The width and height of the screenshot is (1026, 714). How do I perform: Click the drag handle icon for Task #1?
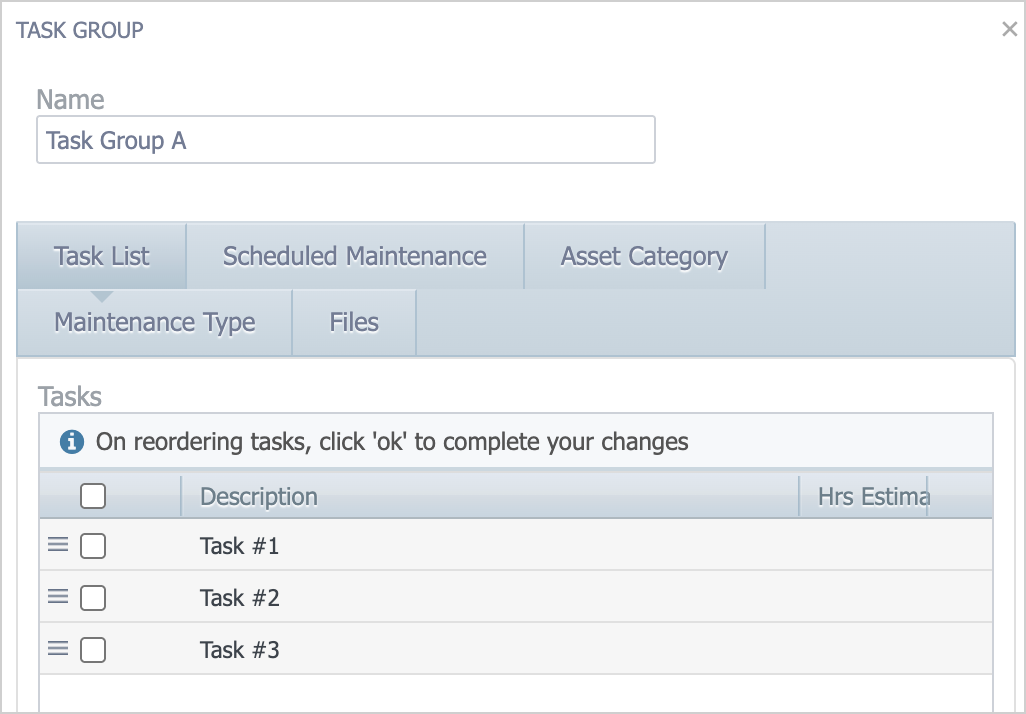[58, 544]
